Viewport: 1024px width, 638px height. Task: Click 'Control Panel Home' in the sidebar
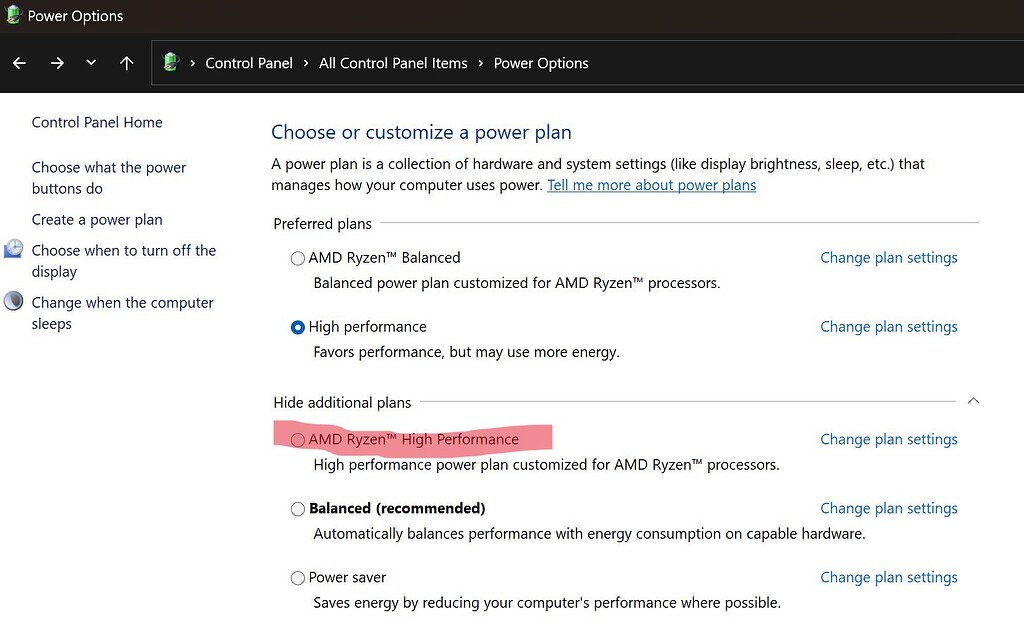tap(97, 122)
